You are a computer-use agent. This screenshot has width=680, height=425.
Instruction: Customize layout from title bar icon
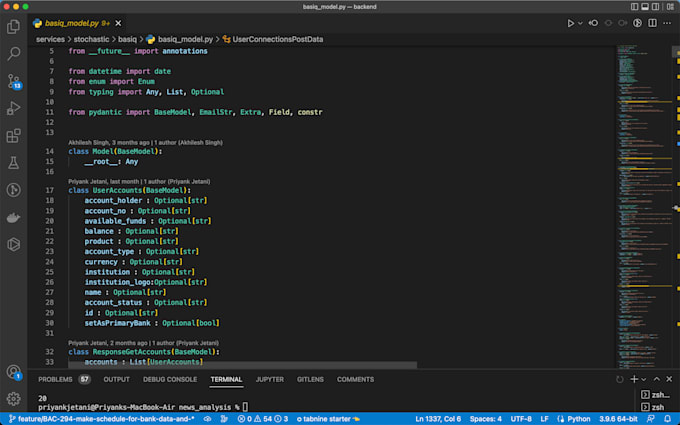tap(670, 7)
